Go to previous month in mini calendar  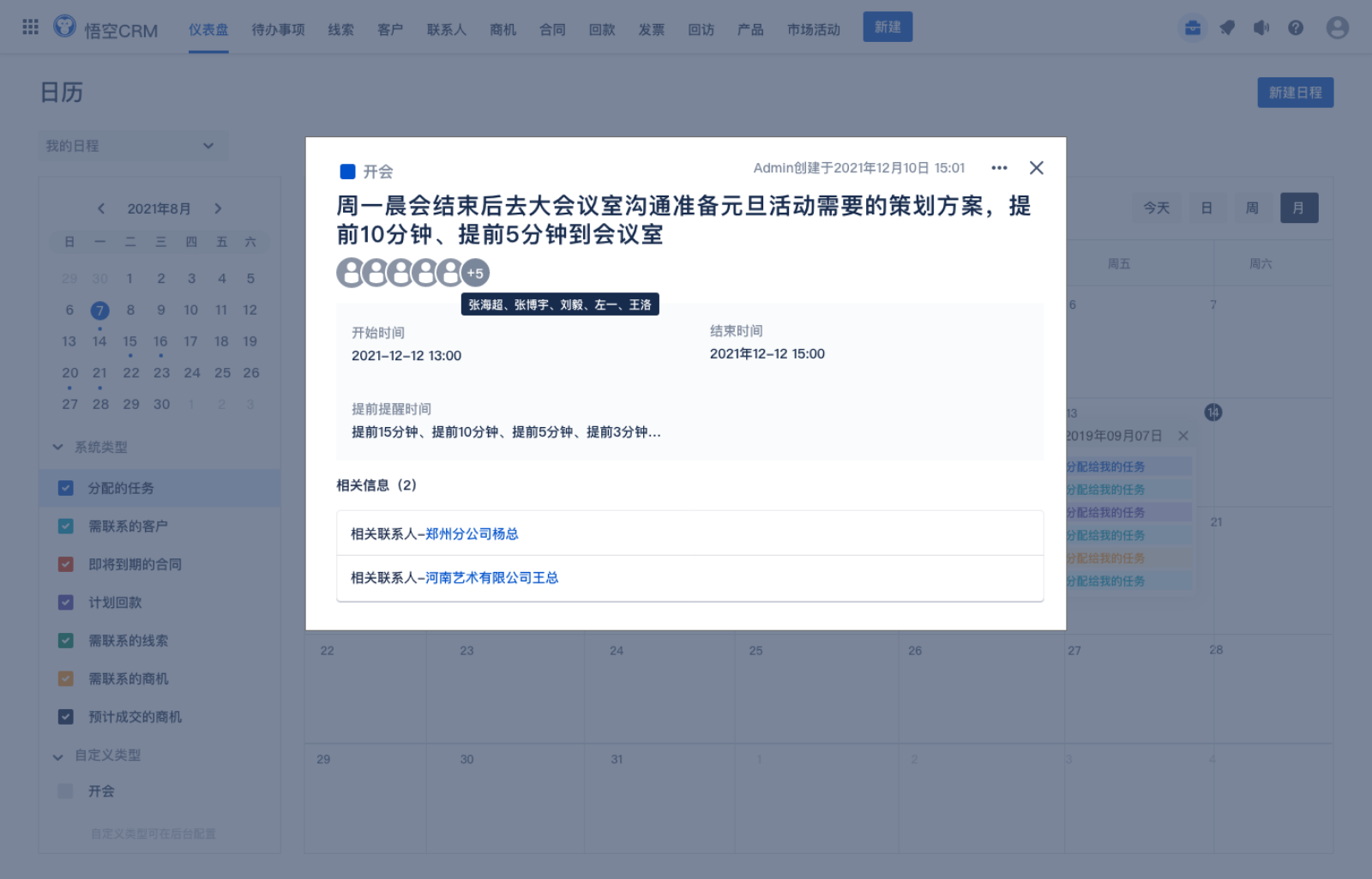click(x=101, y=208)
